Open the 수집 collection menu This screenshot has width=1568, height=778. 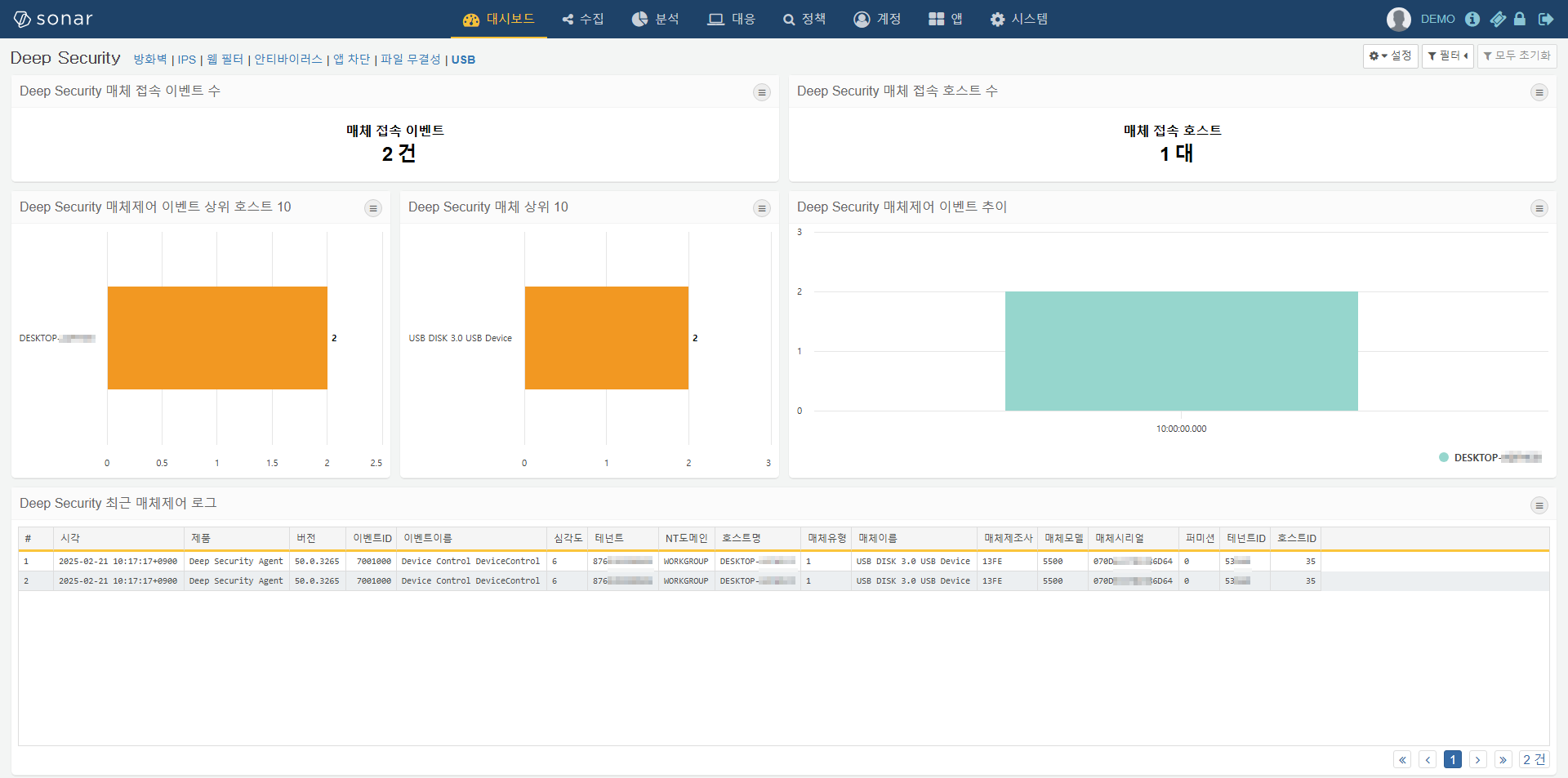(583, 19)
